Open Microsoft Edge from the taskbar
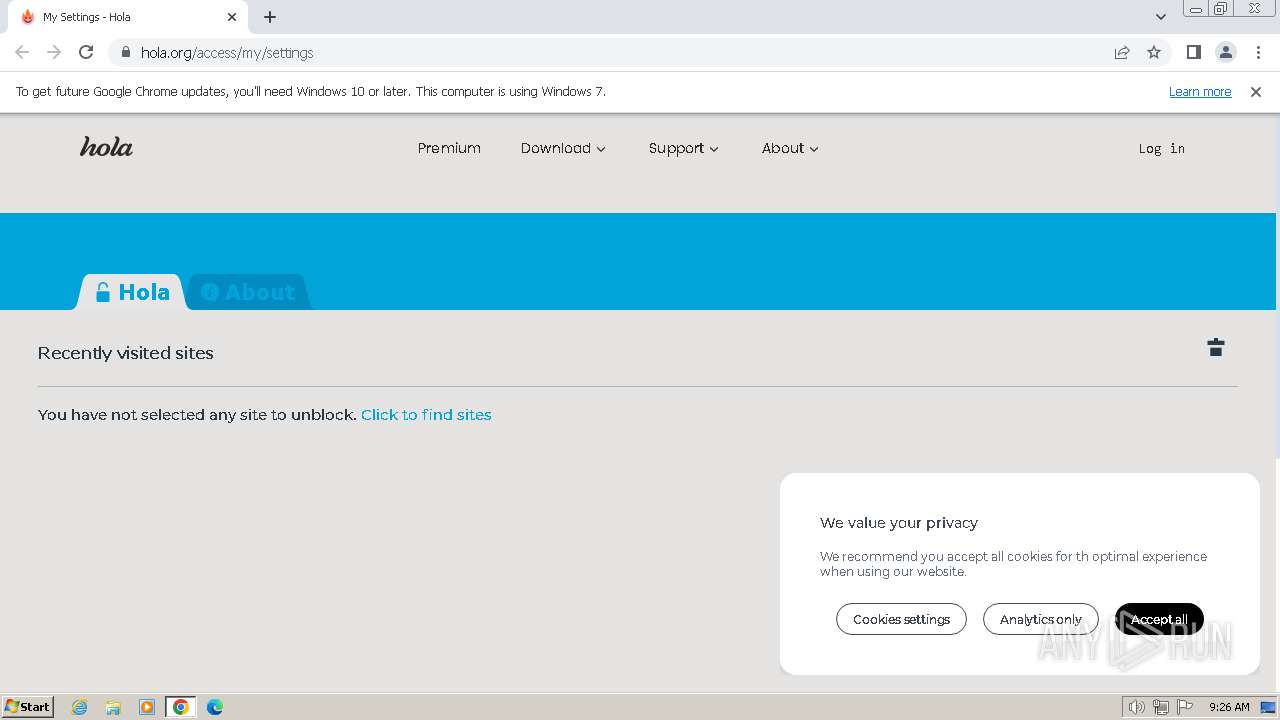Image resolution: width=1280 pixels, height=720 pixels. click(215, 707)
